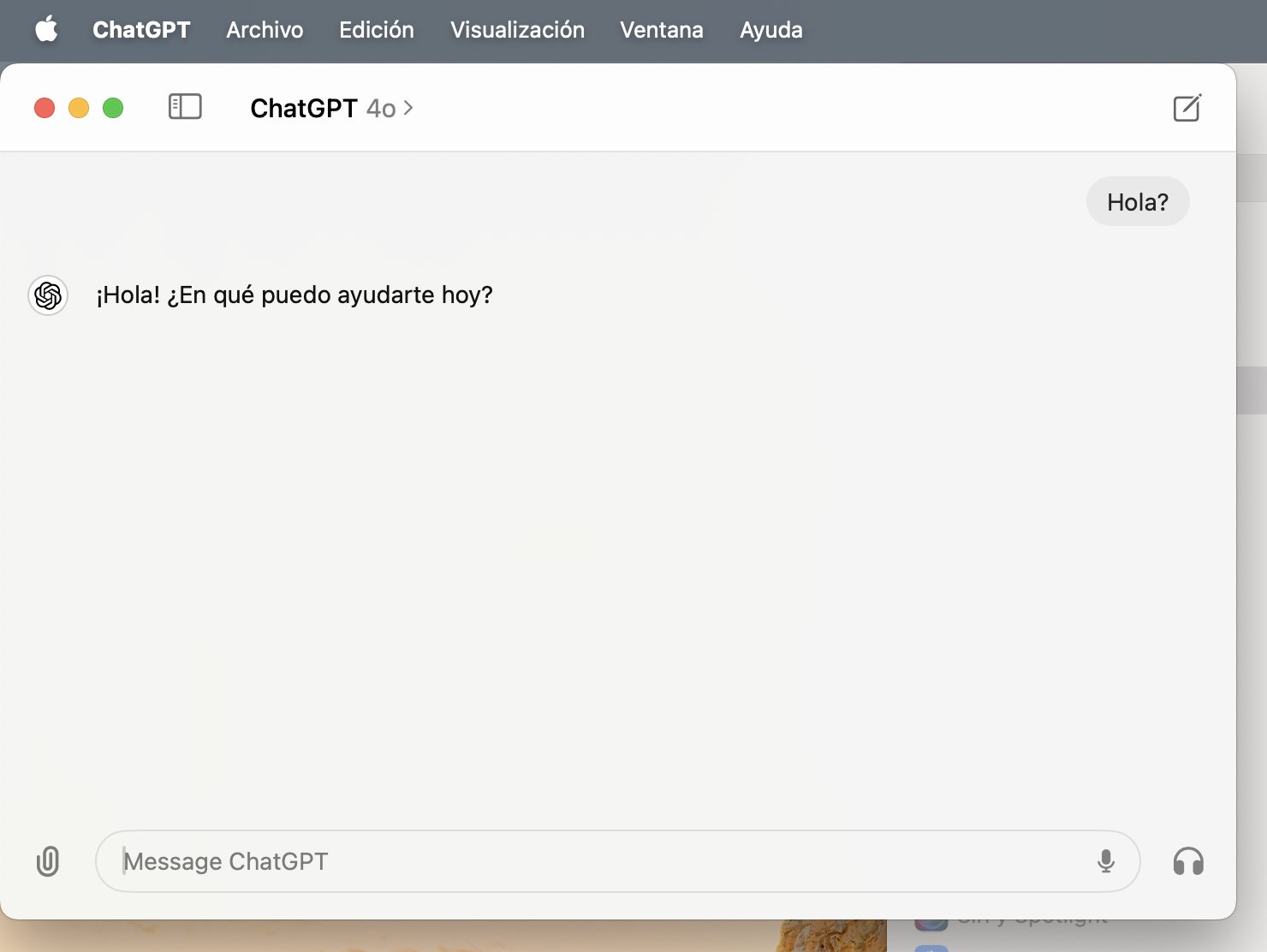
Task: Open voice mode with headphones icon
Action: (1188, 861)
